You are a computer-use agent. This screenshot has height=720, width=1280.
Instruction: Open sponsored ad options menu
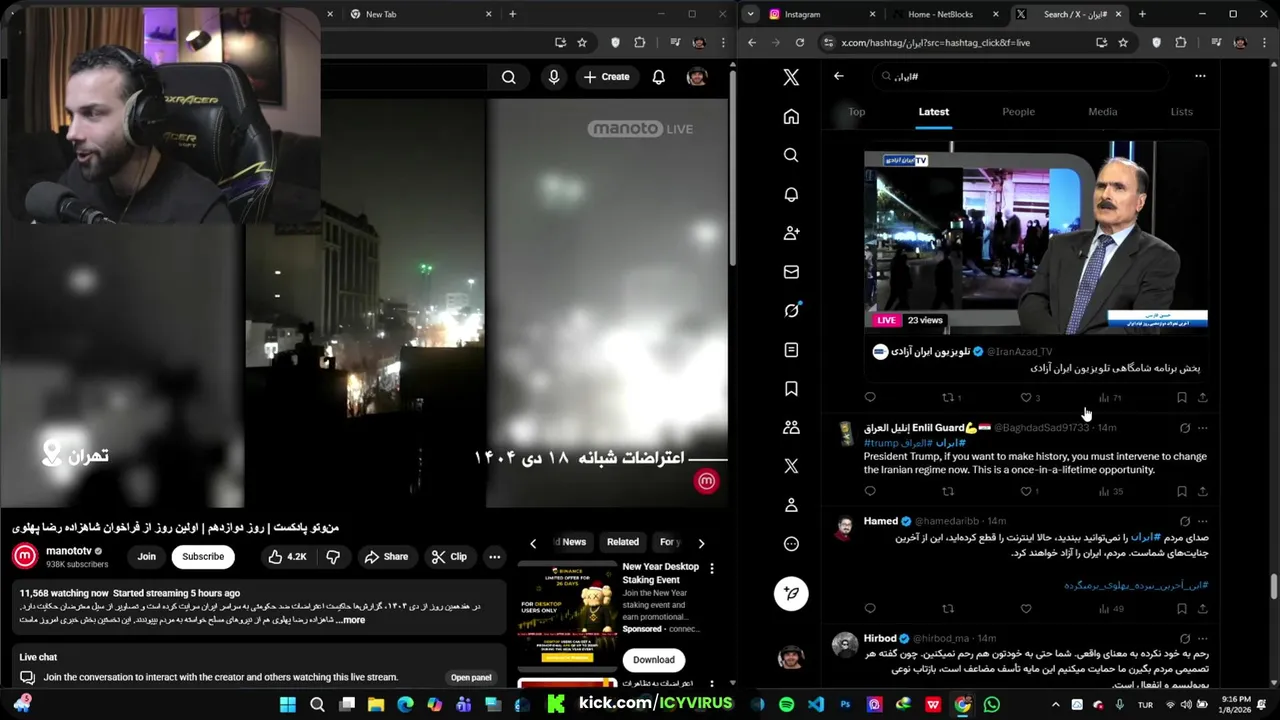[712, 568]
